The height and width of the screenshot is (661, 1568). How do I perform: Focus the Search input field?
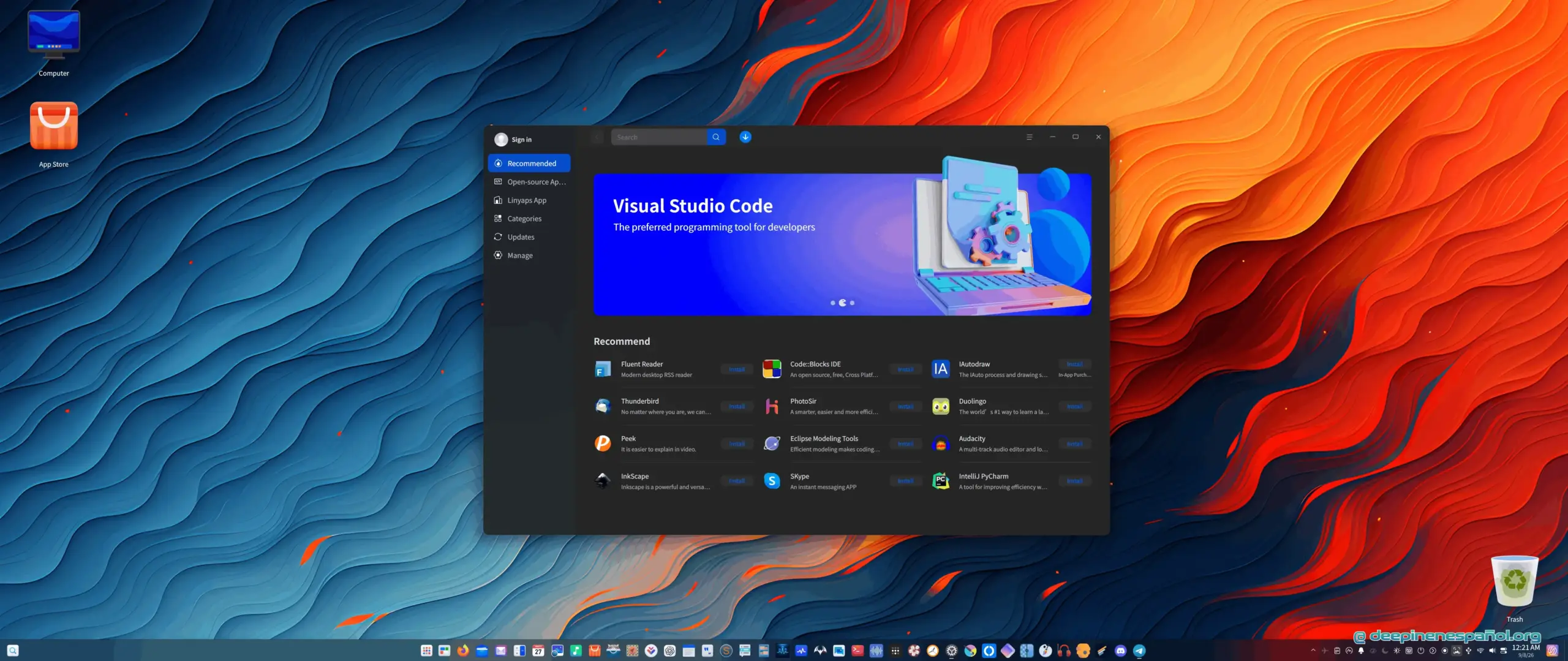[659, 137]
